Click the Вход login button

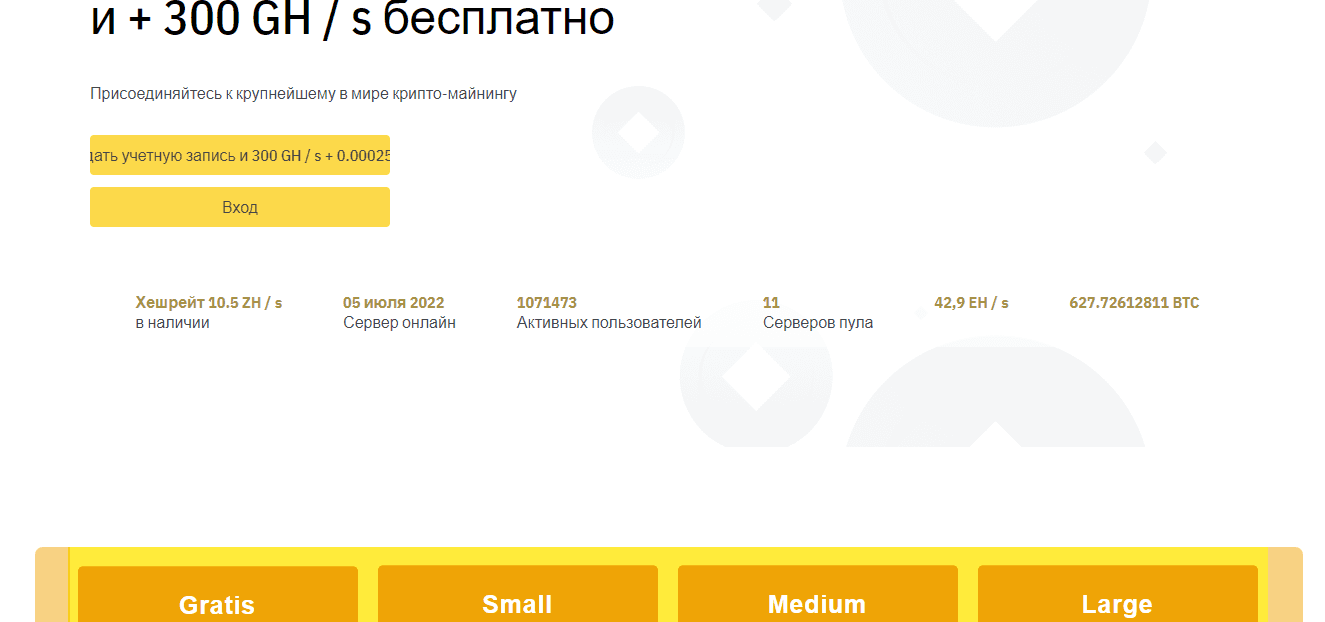pyautogui.click(x=240, y=206)
